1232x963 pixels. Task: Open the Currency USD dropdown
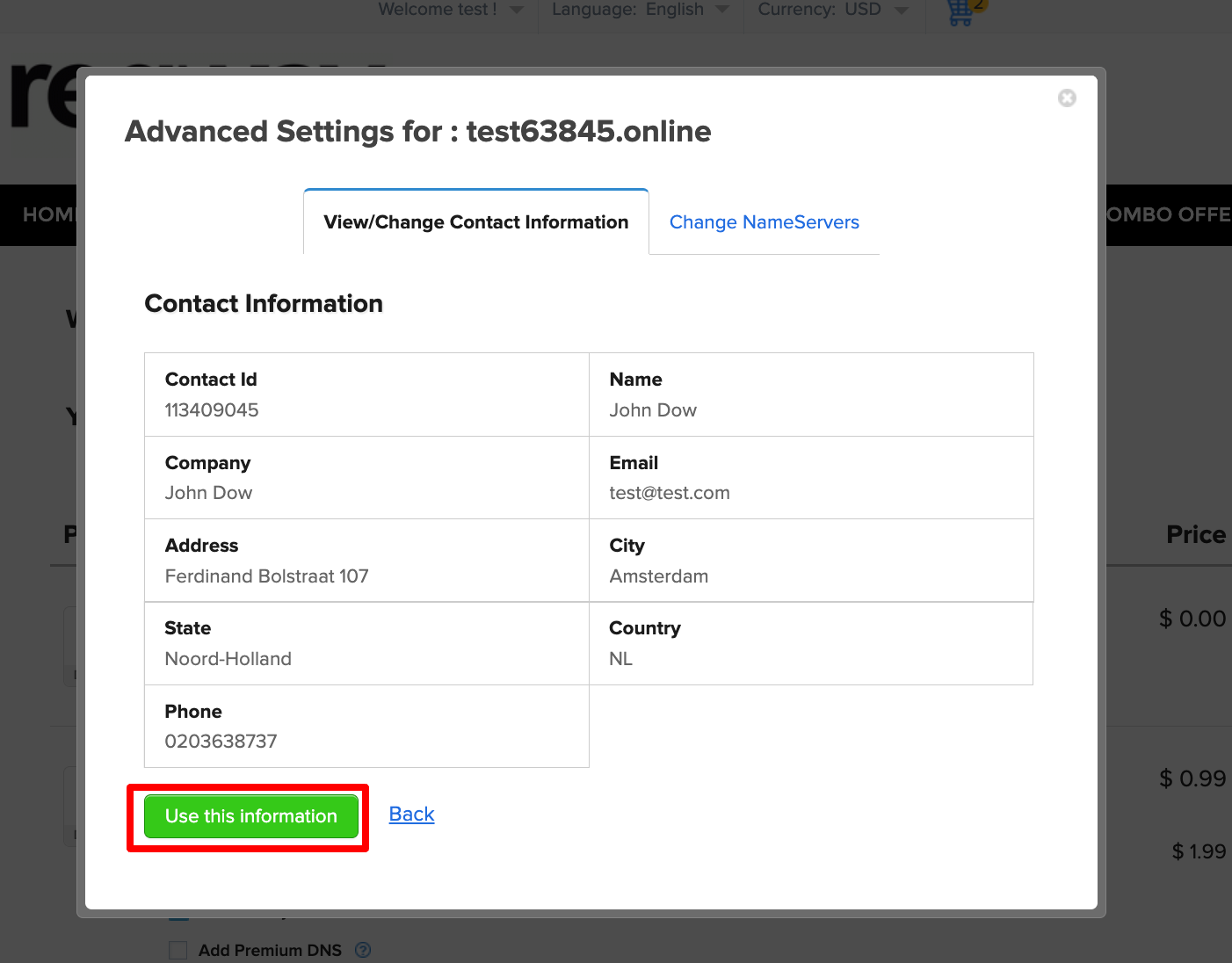[x=831, y=10]
